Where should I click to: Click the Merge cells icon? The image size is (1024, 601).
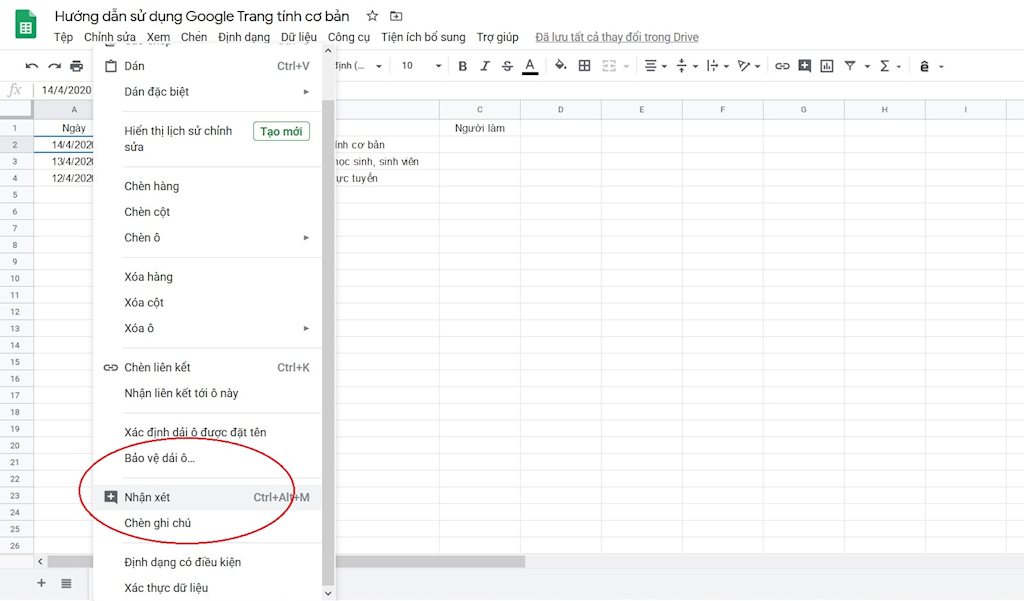(609, 65)
